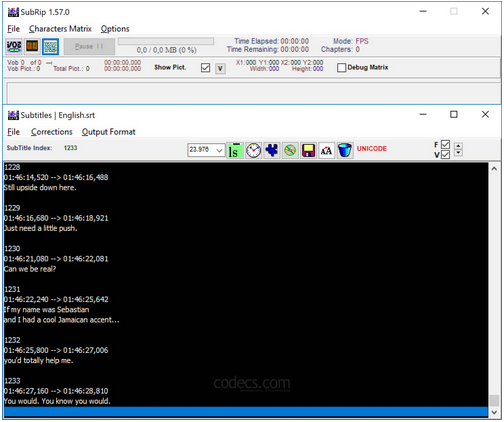Open the AA font settings icon
504x422 pixels.
tap(326, 151)
